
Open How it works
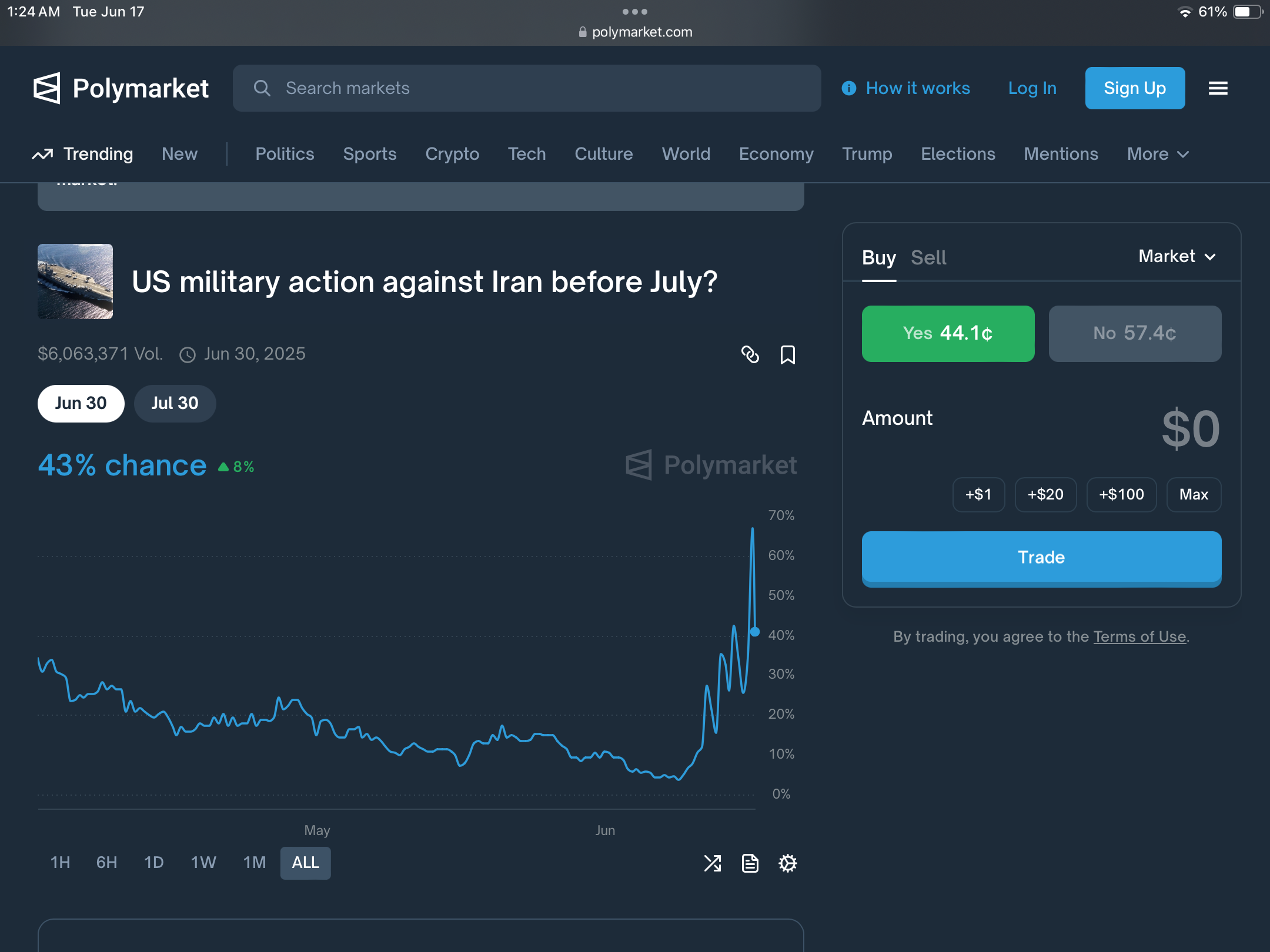point(918,88)
